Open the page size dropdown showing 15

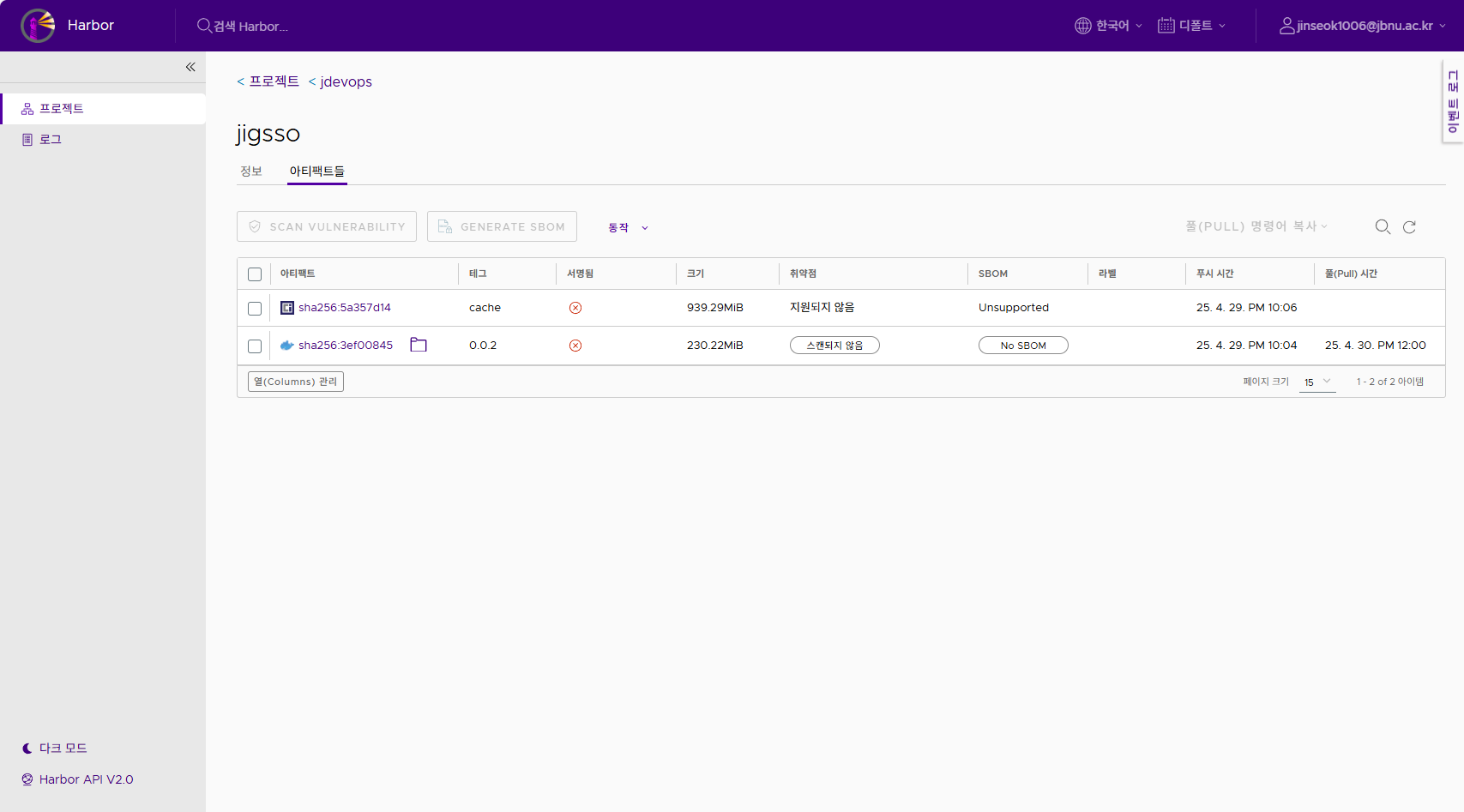point(1317,382)
